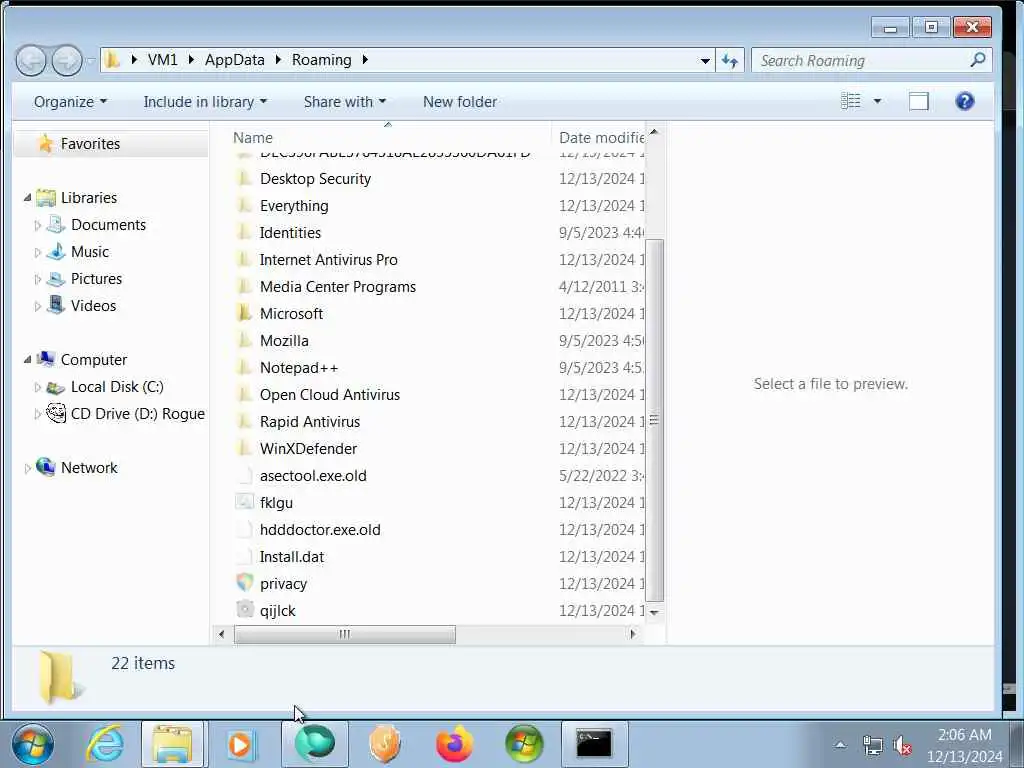Collapse the Libraries tree node

pos(27,197)
